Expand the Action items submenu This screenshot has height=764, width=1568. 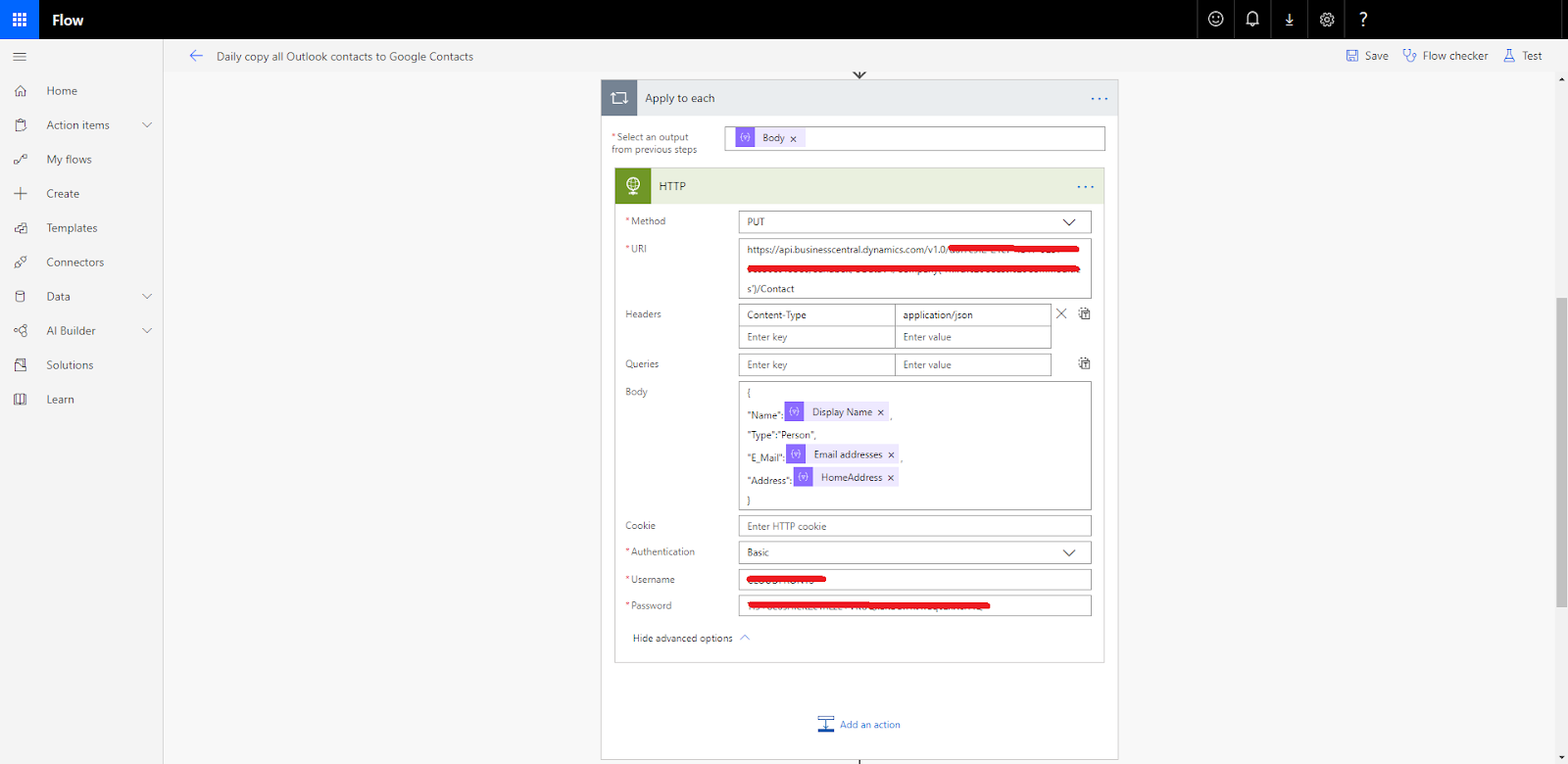tap(147, 125)
